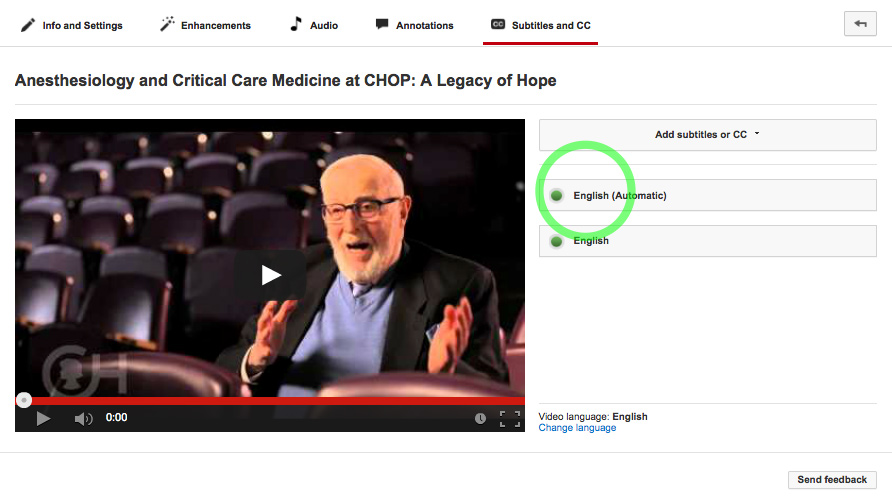Click the speech bubble Annotations icon
Viewport: 892px width, 504px height.
[382, 24]
